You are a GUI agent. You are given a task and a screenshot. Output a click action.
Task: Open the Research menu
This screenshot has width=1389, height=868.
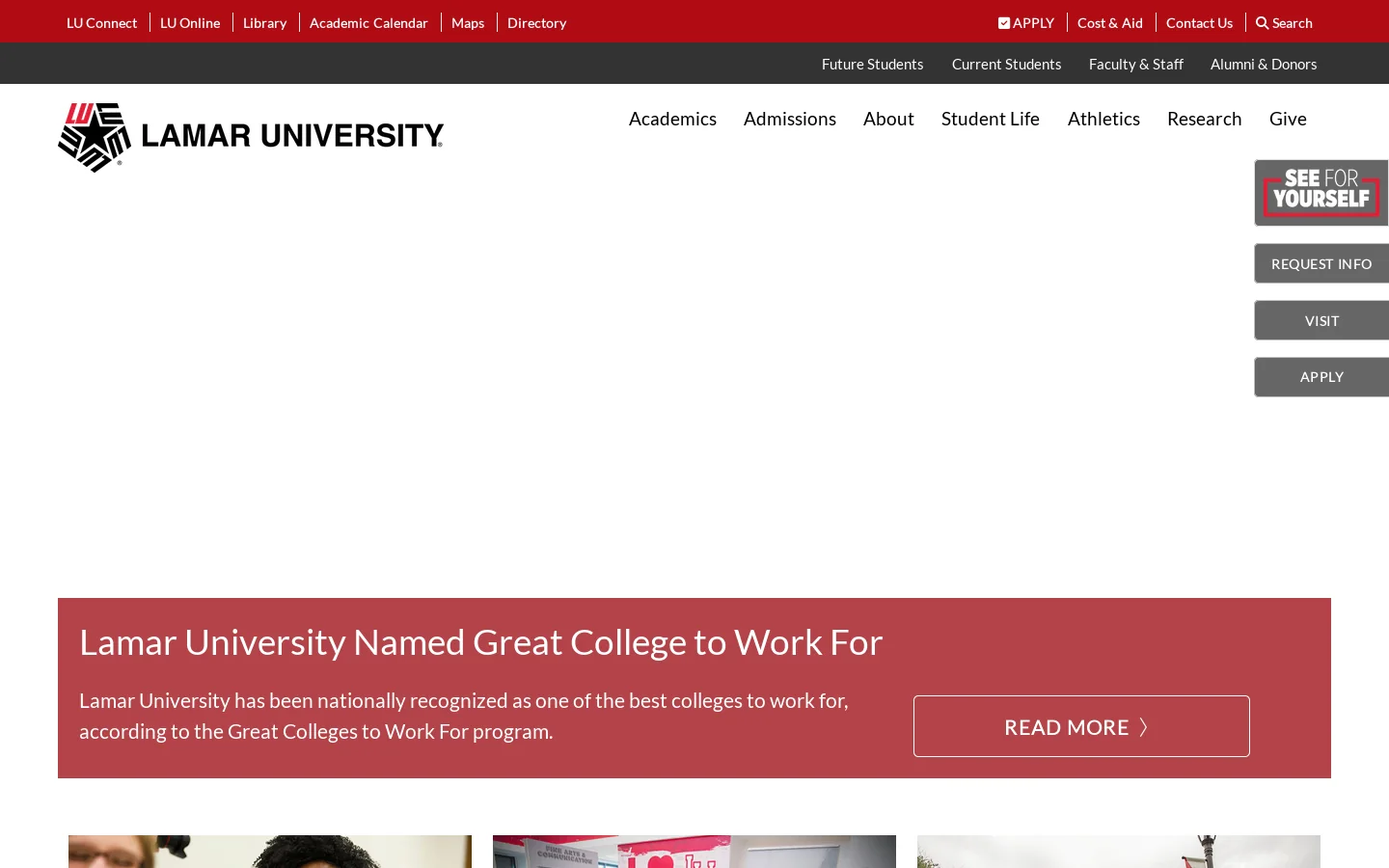pos(1205,119)
